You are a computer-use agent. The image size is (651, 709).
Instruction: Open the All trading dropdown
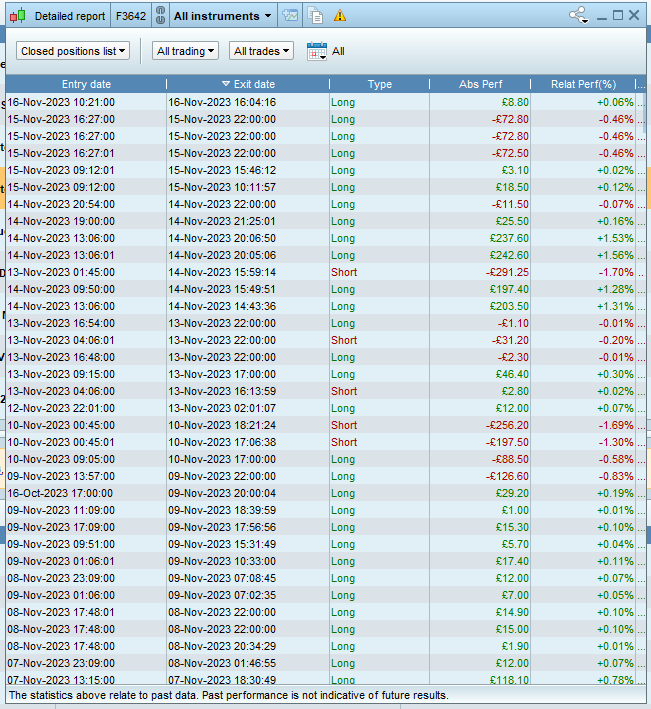[185, 51]
